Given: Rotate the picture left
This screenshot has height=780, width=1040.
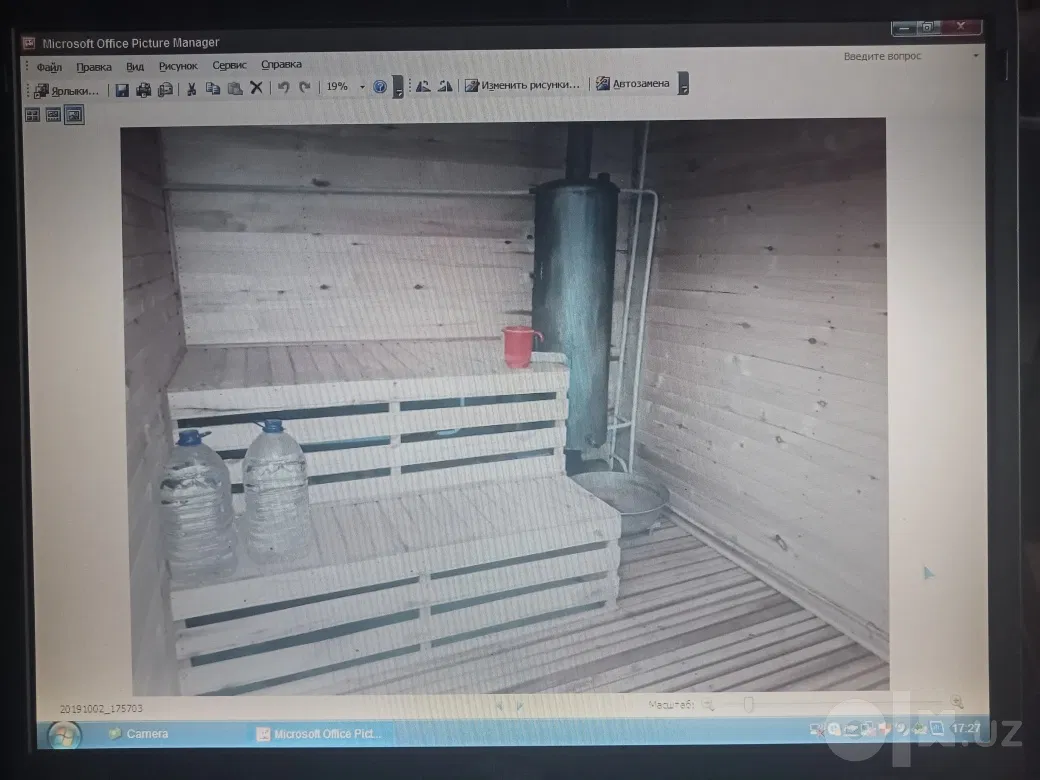Looking at the screenshot, I should [423, 86].
